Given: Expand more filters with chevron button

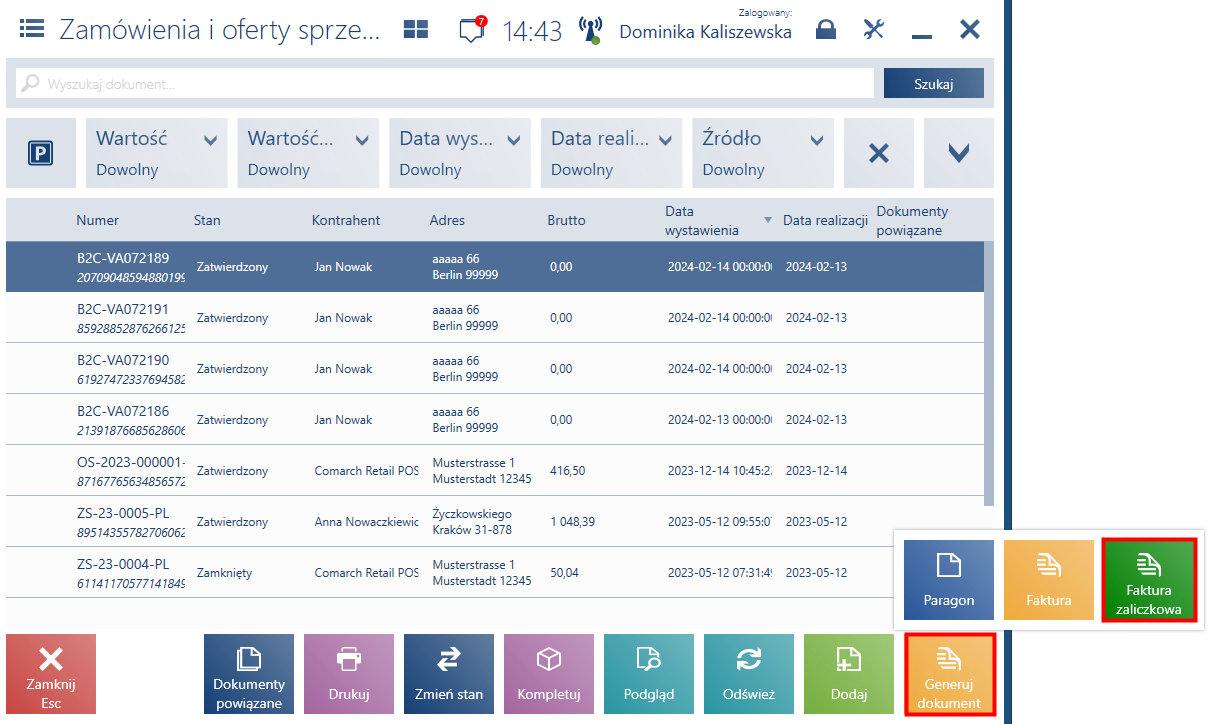Looking at the screenshot, I should 959,153.
